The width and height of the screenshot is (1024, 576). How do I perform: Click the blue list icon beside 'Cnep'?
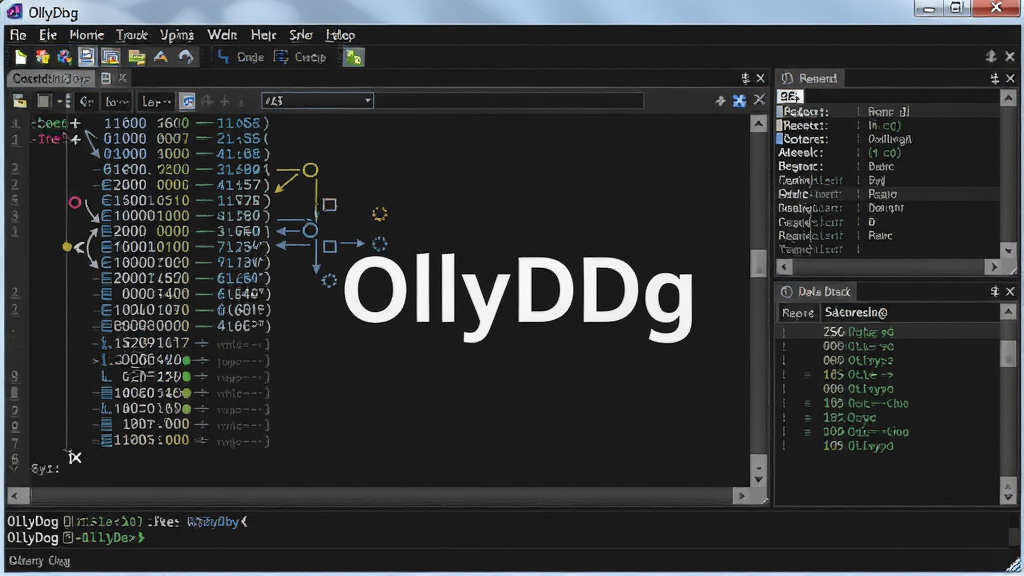point(281,57)
